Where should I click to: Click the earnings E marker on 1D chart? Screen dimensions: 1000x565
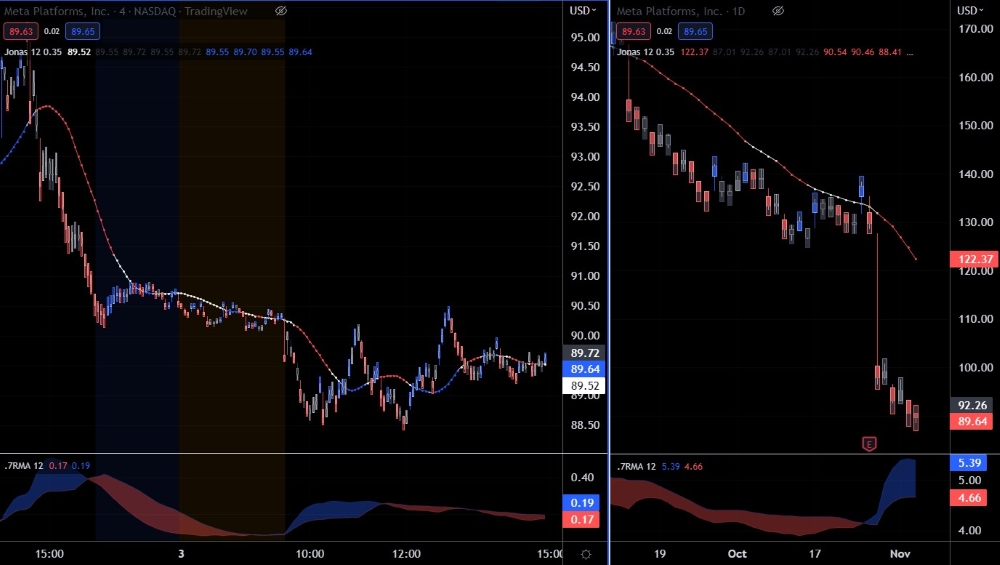[869, 444]
